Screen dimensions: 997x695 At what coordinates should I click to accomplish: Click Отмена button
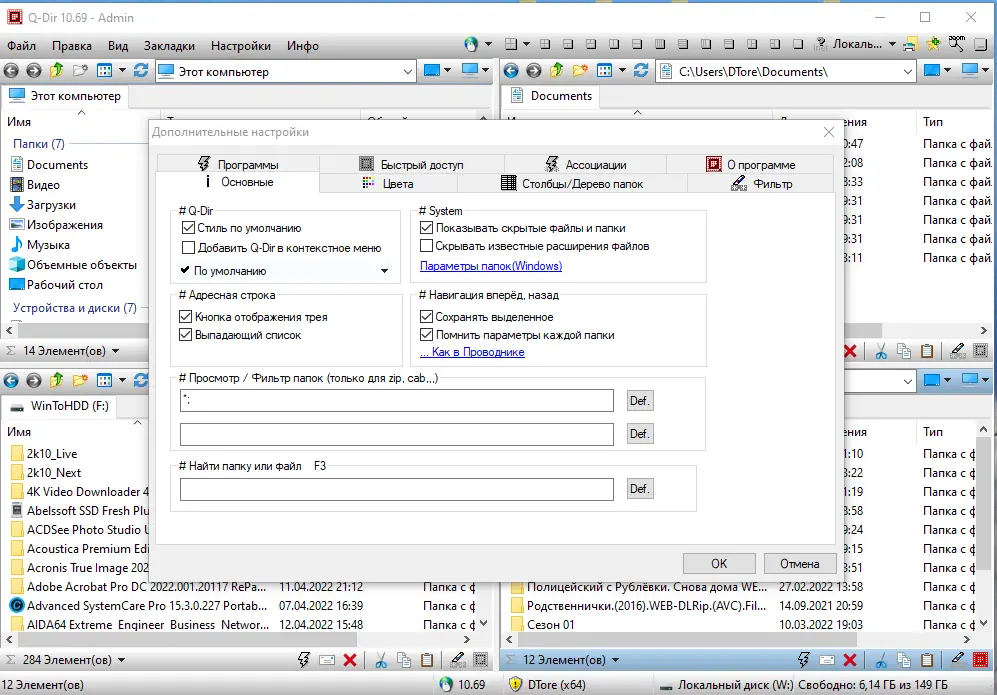coord(800,563)
